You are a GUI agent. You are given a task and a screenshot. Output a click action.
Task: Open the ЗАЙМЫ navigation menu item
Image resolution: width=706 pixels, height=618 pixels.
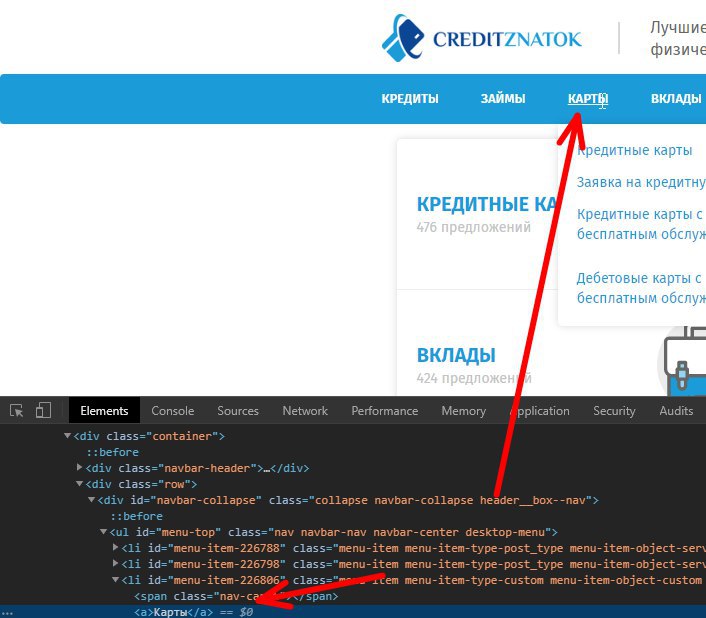(503, 99)
